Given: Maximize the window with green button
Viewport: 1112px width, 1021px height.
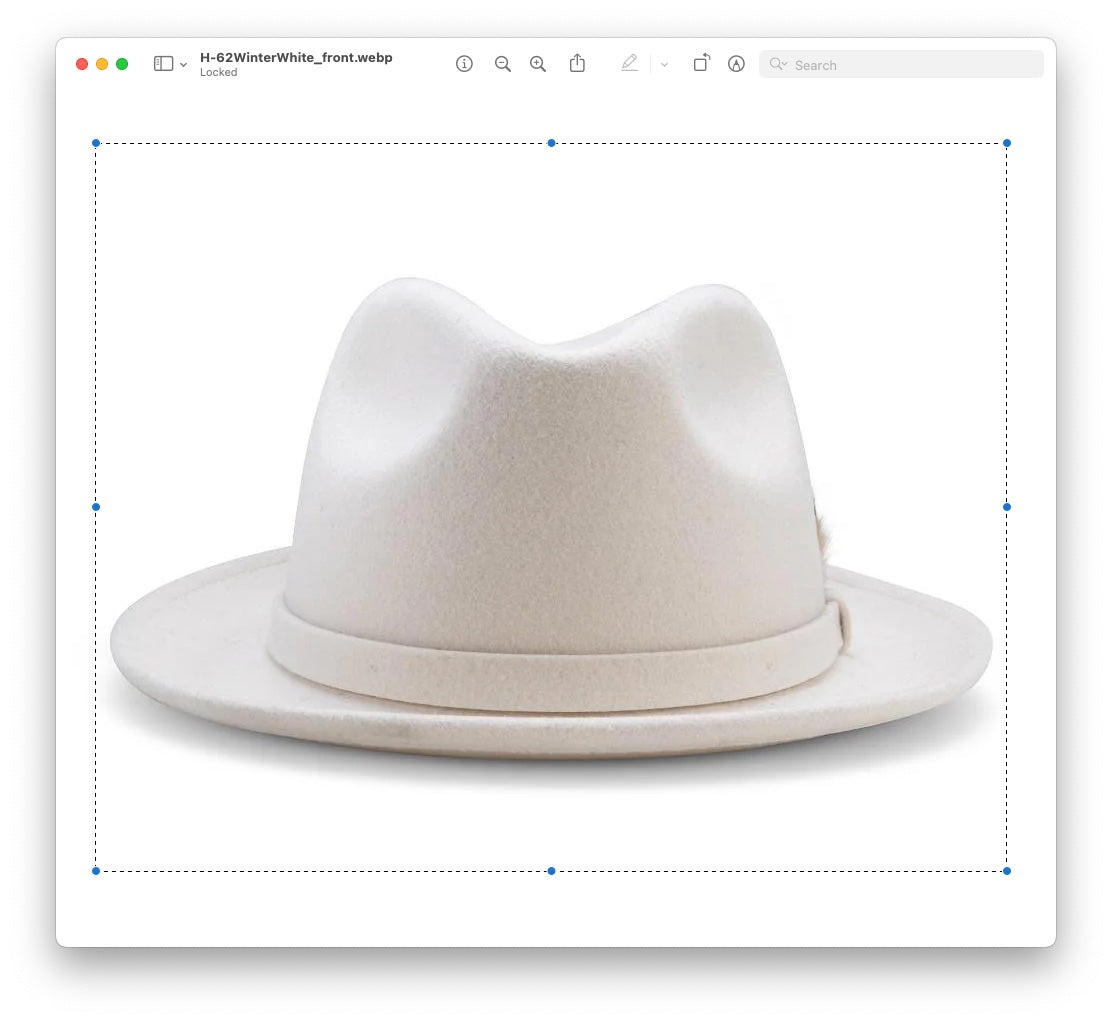Looking at the screenshot, I should [122, 64].
